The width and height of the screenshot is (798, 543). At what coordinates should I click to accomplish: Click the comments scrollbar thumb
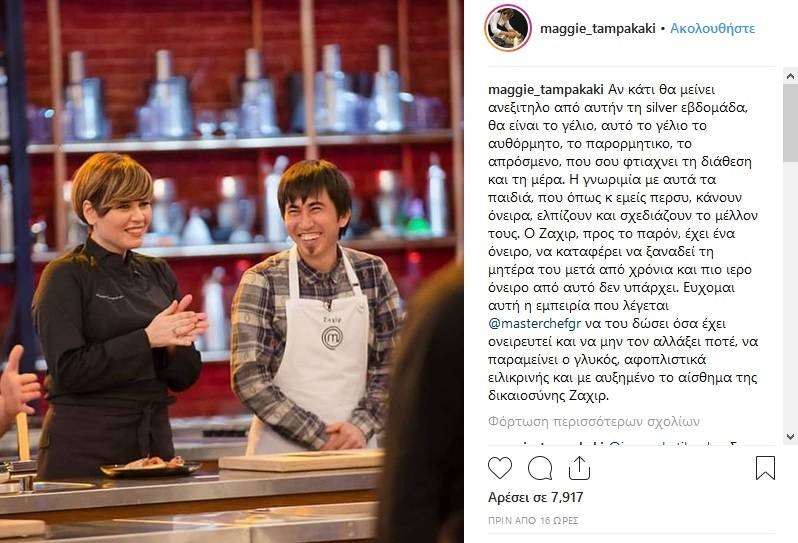(x=790, y=124)
